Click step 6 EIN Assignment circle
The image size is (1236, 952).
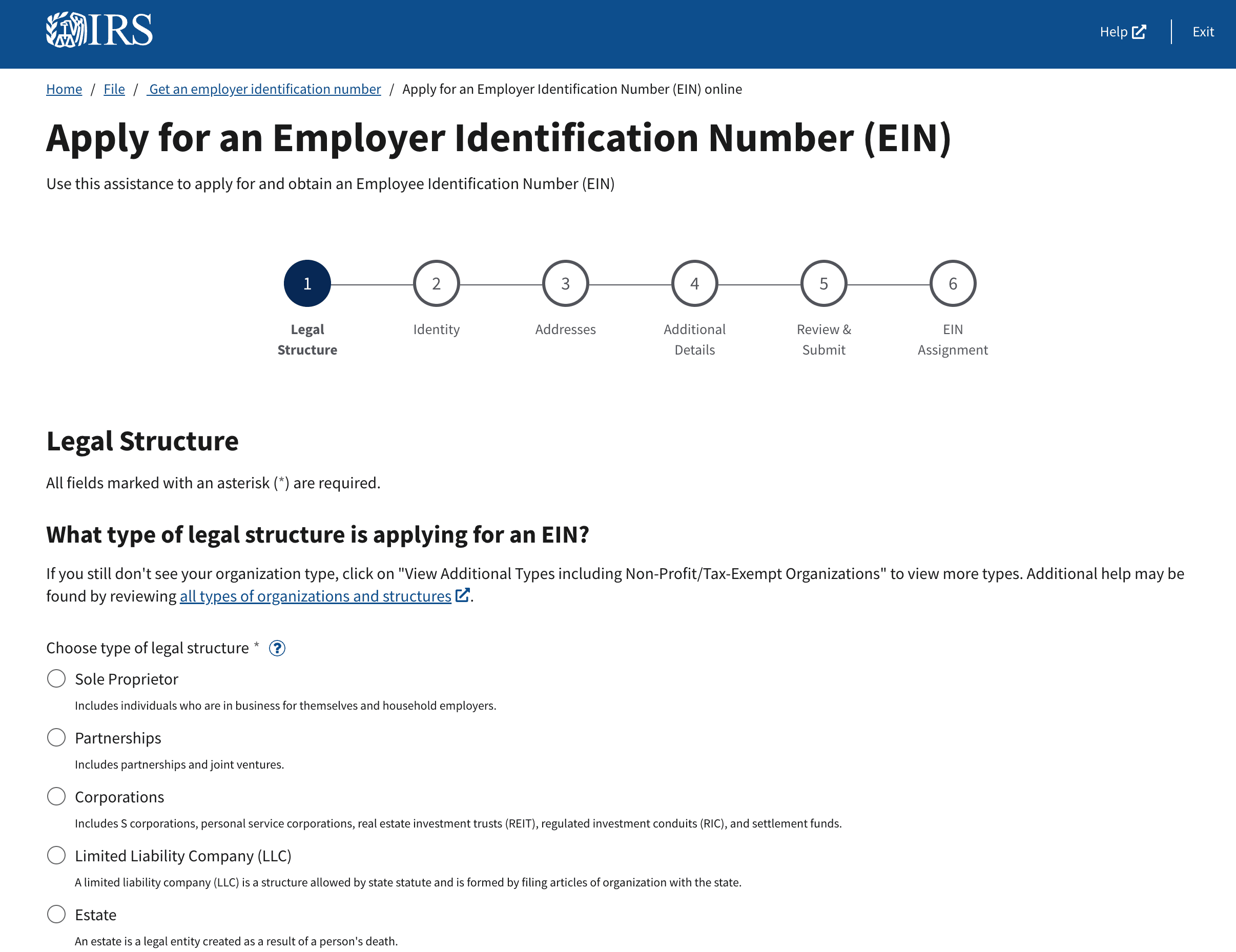953,283
